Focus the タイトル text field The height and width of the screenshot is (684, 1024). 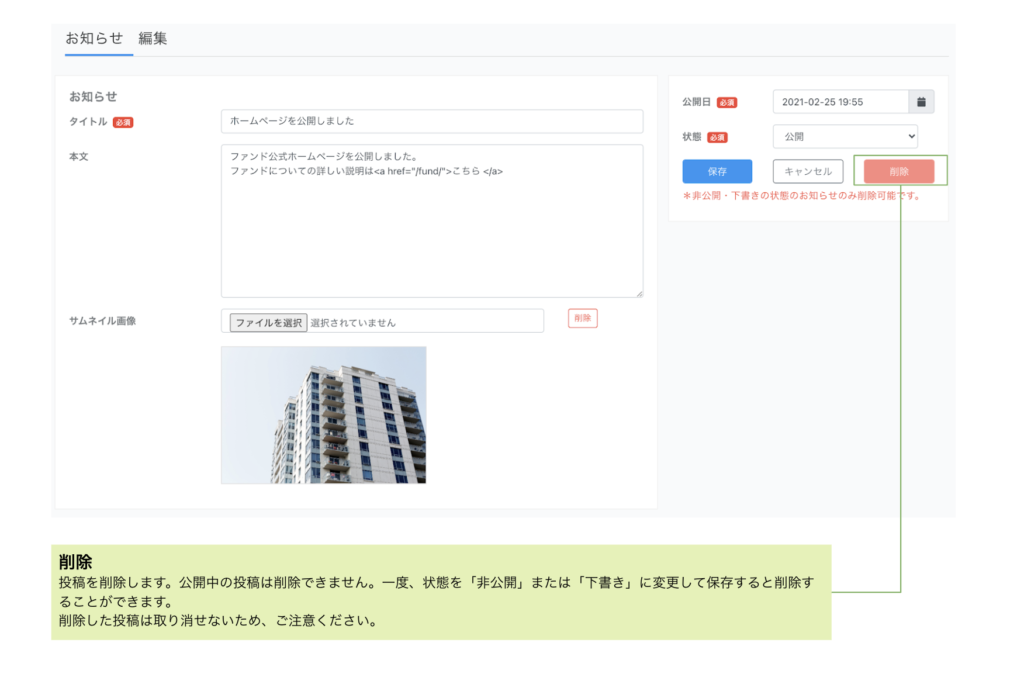pos(431,121)
